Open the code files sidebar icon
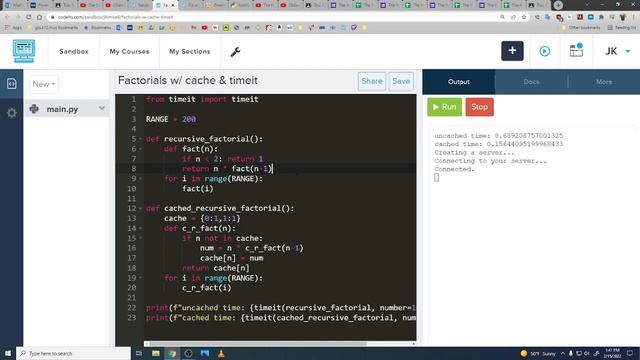The width and height of the screenshot is (640, 360). pyautogui.click(x=11, y=84)
